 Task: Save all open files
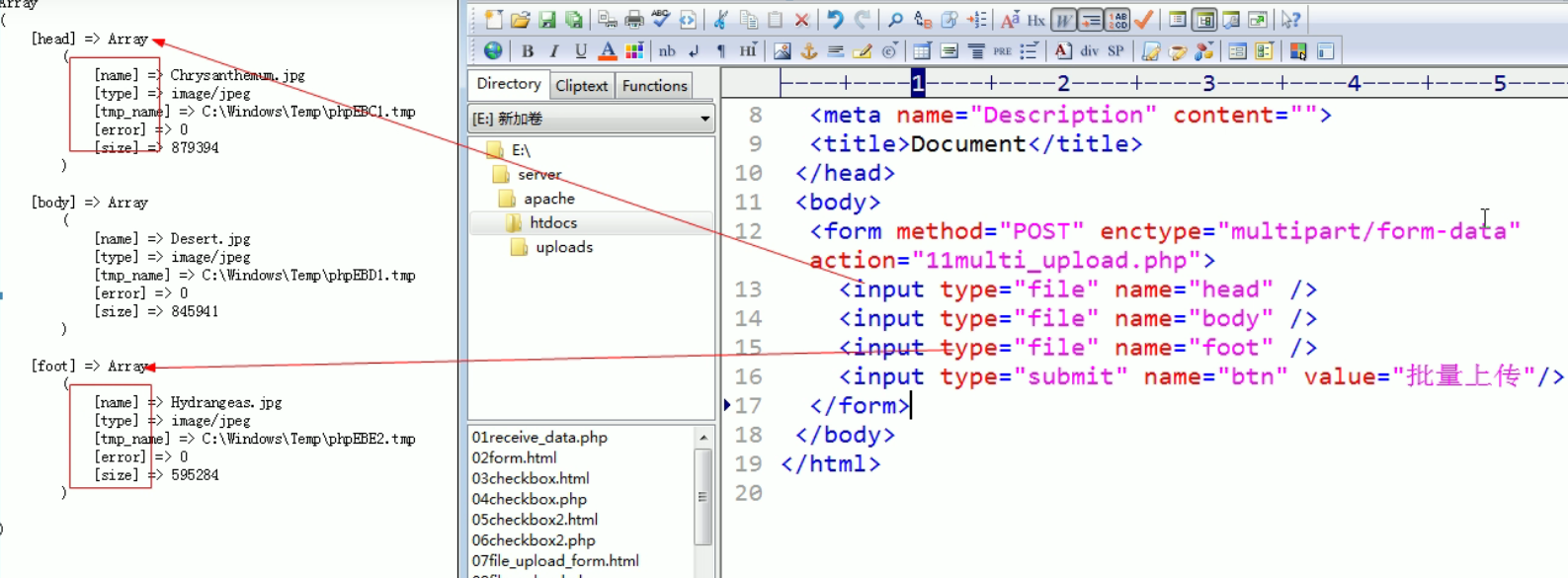[573, 20]
